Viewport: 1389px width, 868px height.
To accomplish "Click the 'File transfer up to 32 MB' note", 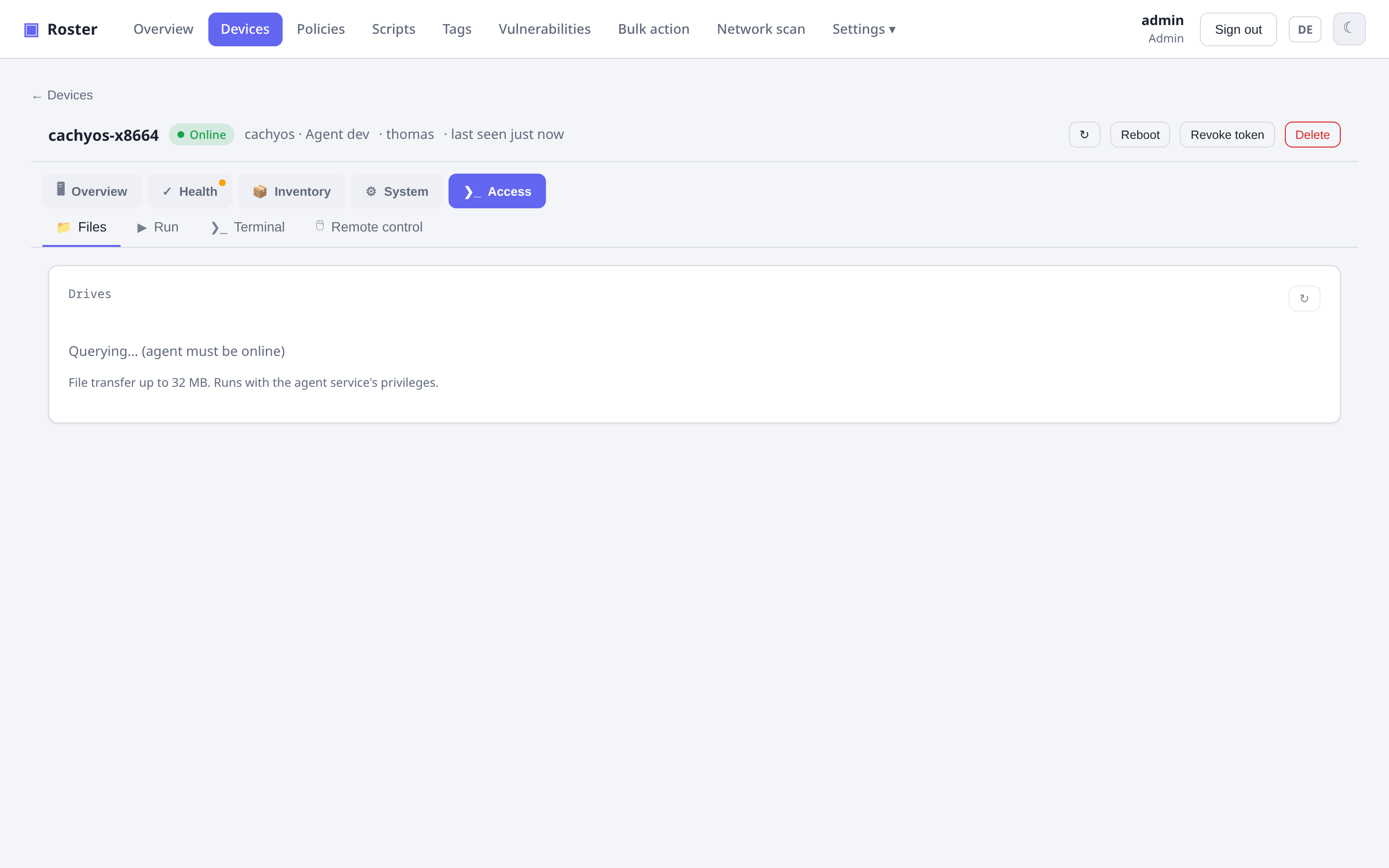I will pyautogui.click(x=253, y=382).
